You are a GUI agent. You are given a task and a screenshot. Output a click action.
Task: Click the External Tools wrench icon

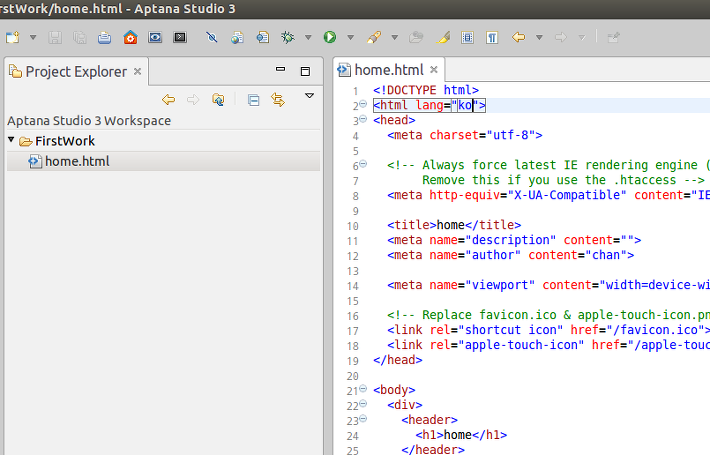point(374,37)
